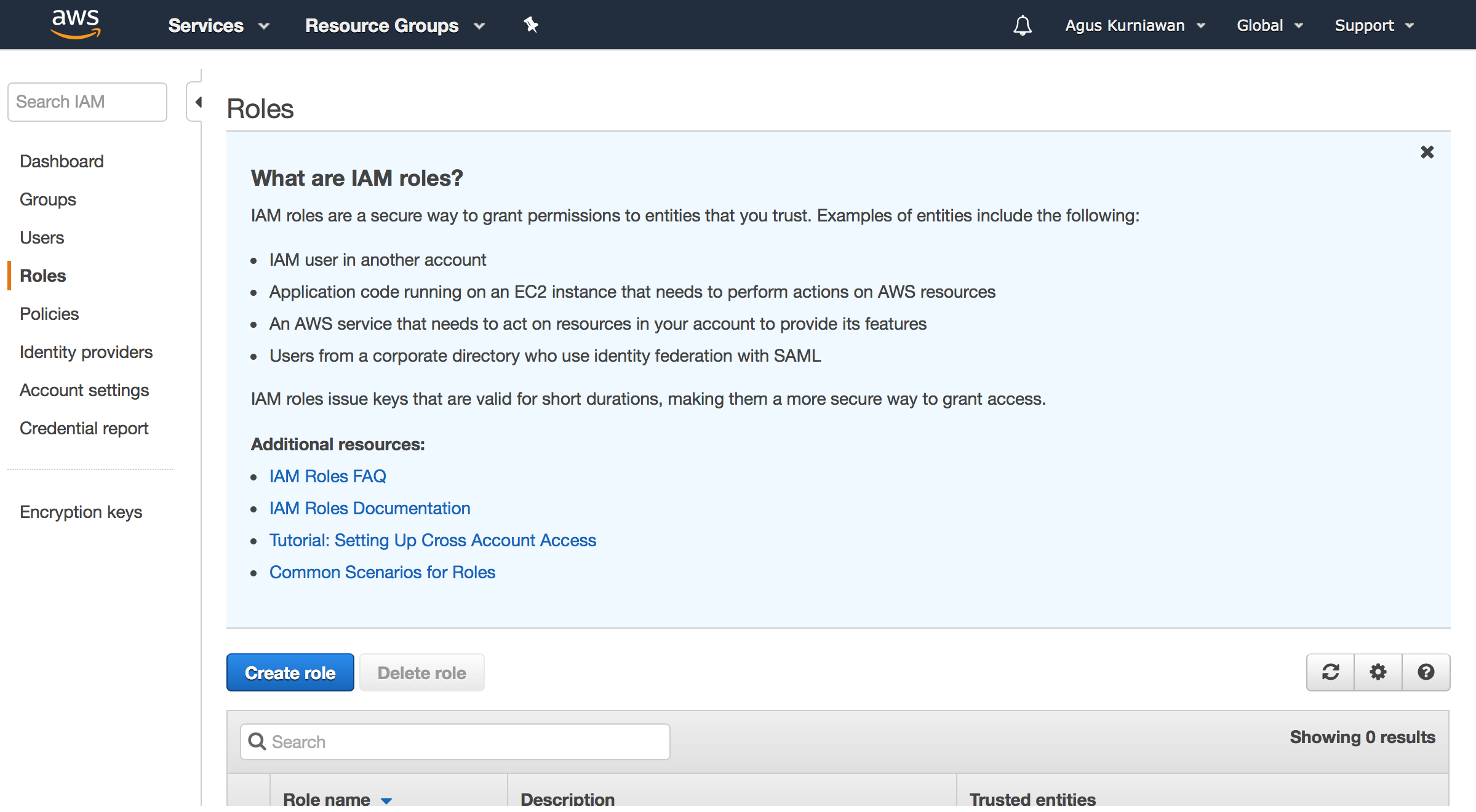The image size is (1476, 812).
Task: Collapse the IAM sidebar with arrow
Action: [x=197, y=102]
